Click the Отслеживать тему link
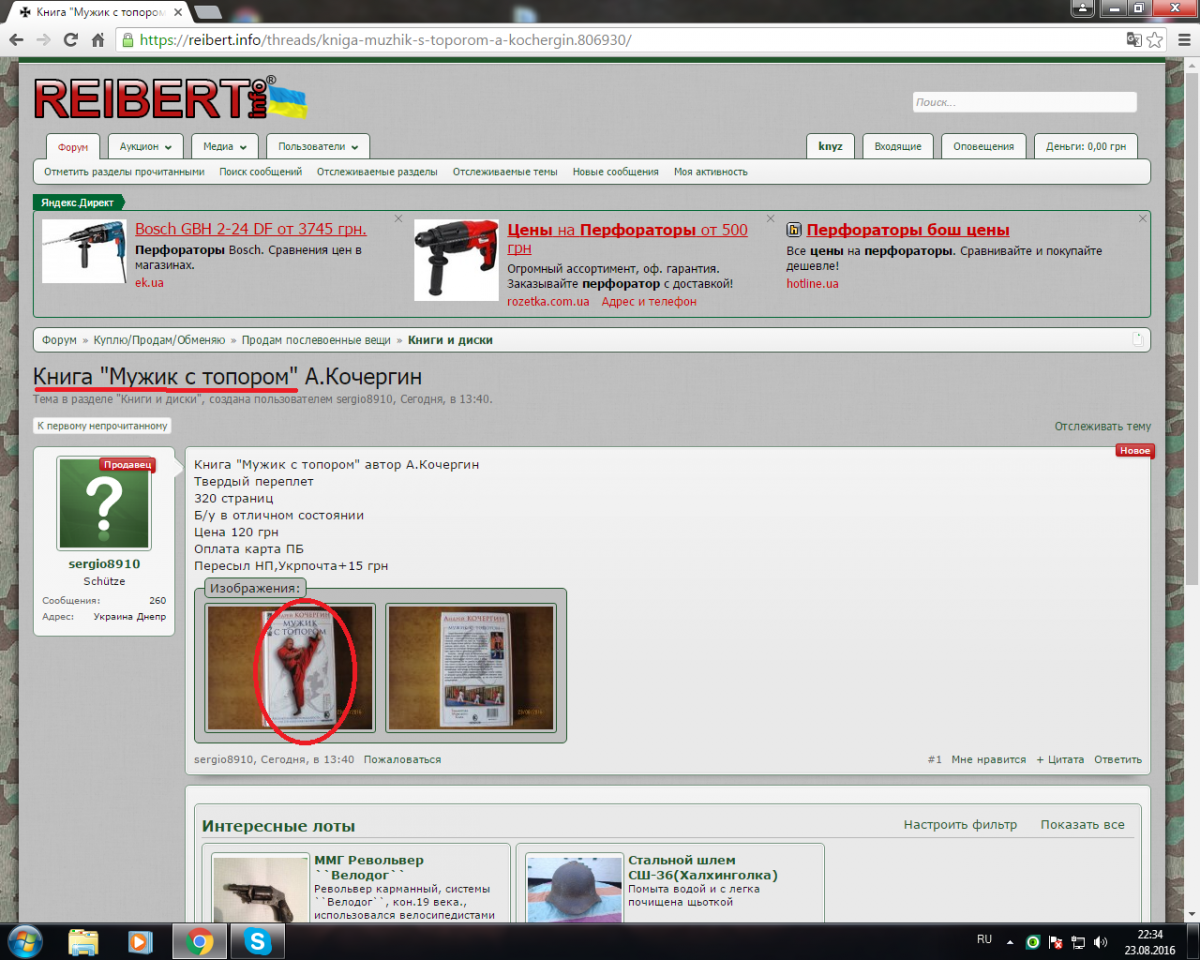Image resolution: width=1200 pixels, height=960 pixels. tap(1102, 426)
